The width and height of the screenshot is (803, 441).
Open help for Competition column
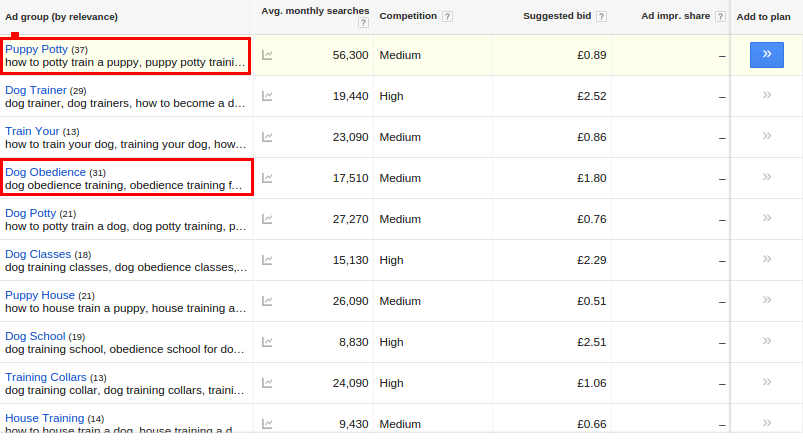447,16
